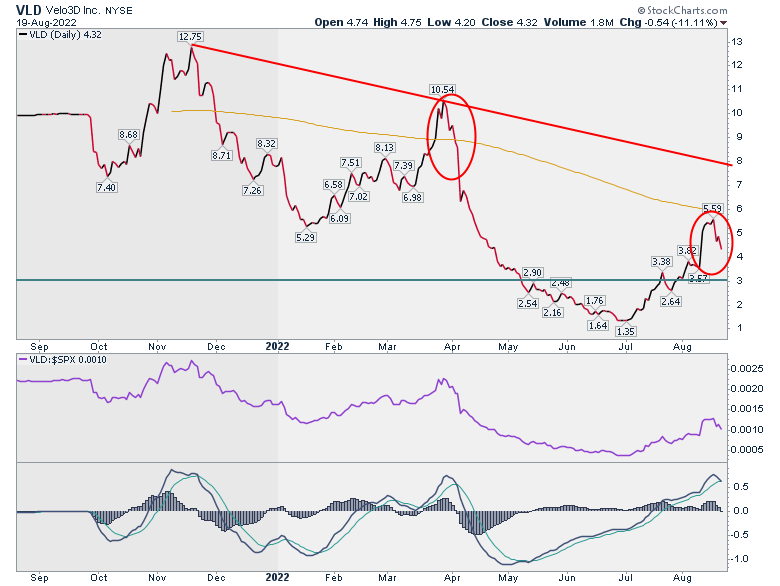
Task: Click the Chg -0.54 (-11.11%) value
Action: (669, 22)
